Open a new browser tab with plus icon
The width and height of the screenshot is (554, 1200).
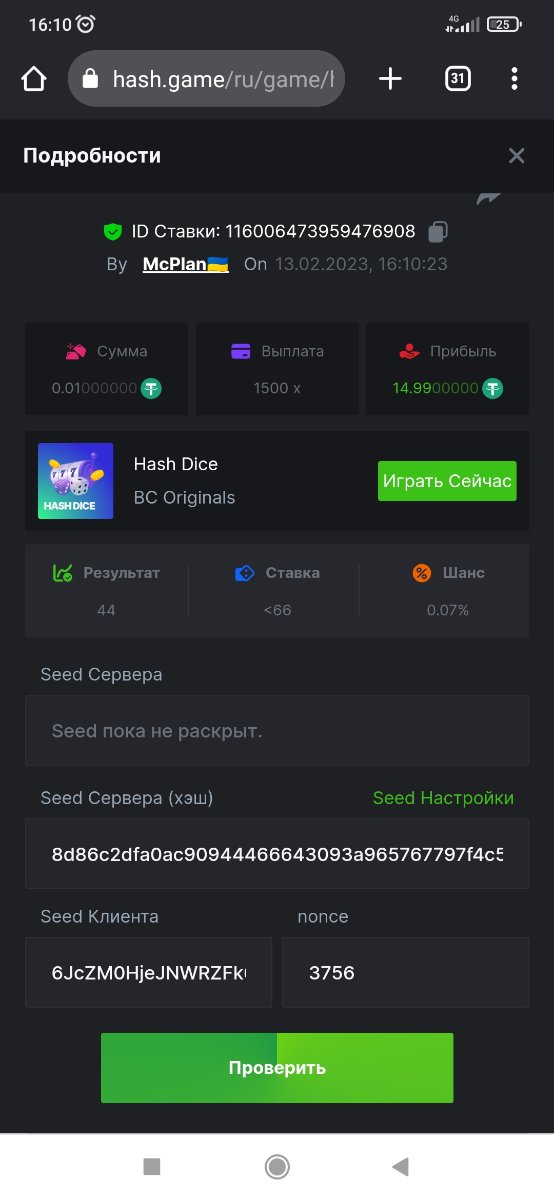(390, 79)
